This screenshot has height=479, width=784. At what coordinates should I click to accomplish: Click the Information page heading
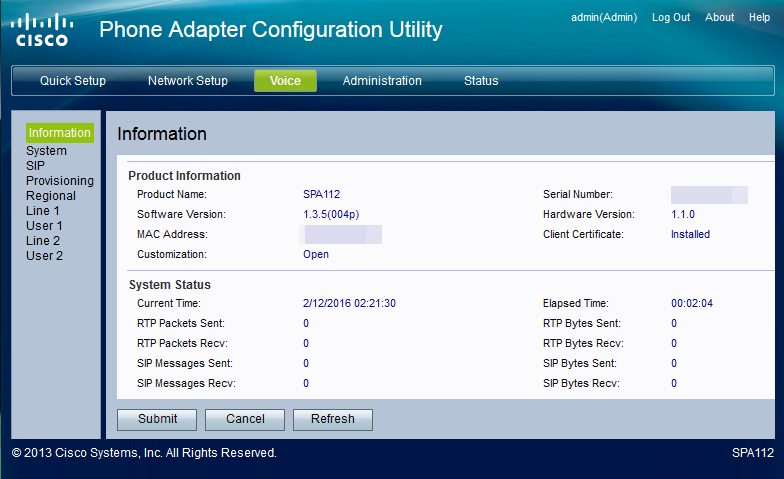162,134
